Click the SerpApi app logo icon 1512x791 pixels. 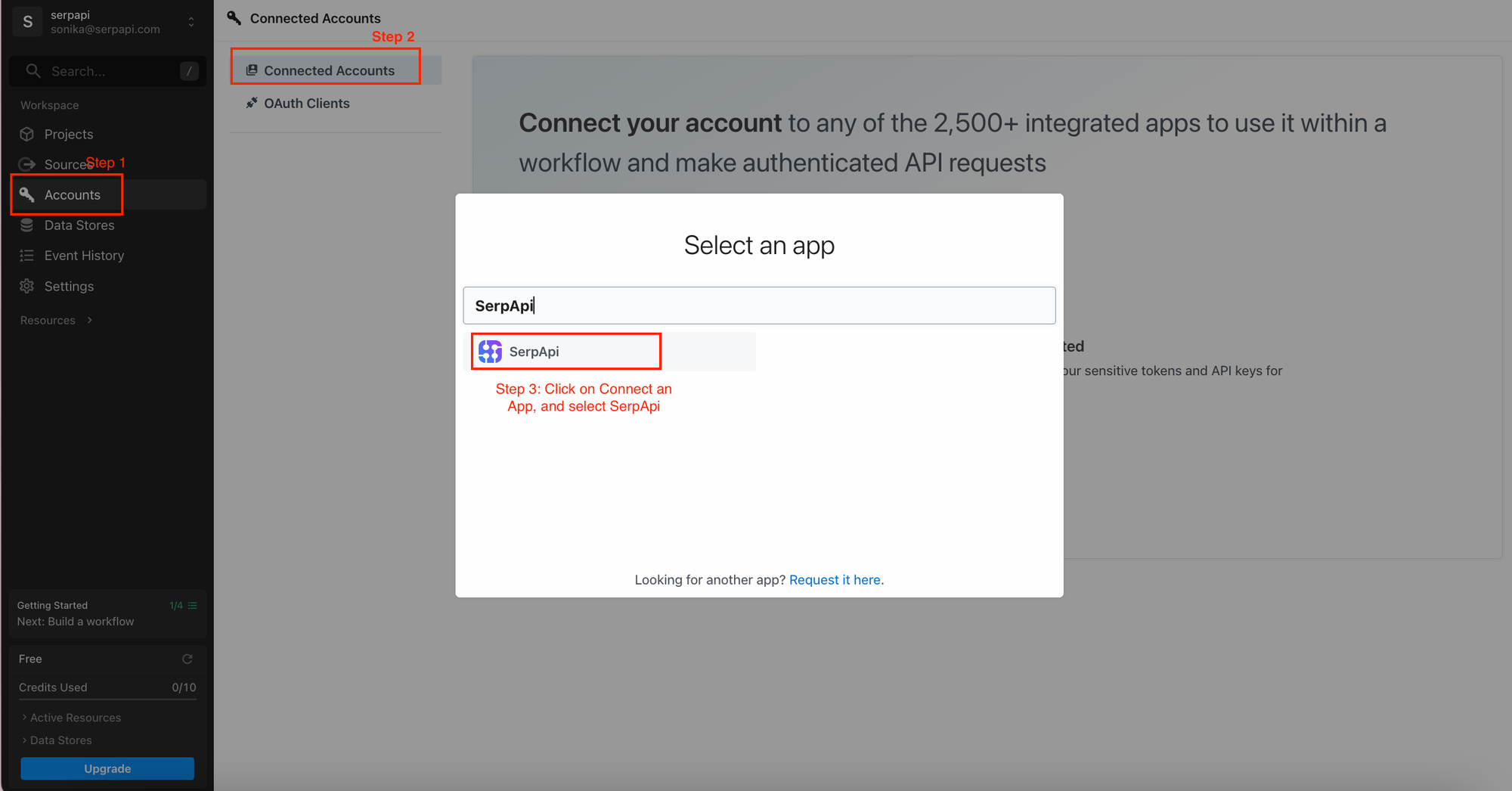pyautogui.click(x=490, y=352)
